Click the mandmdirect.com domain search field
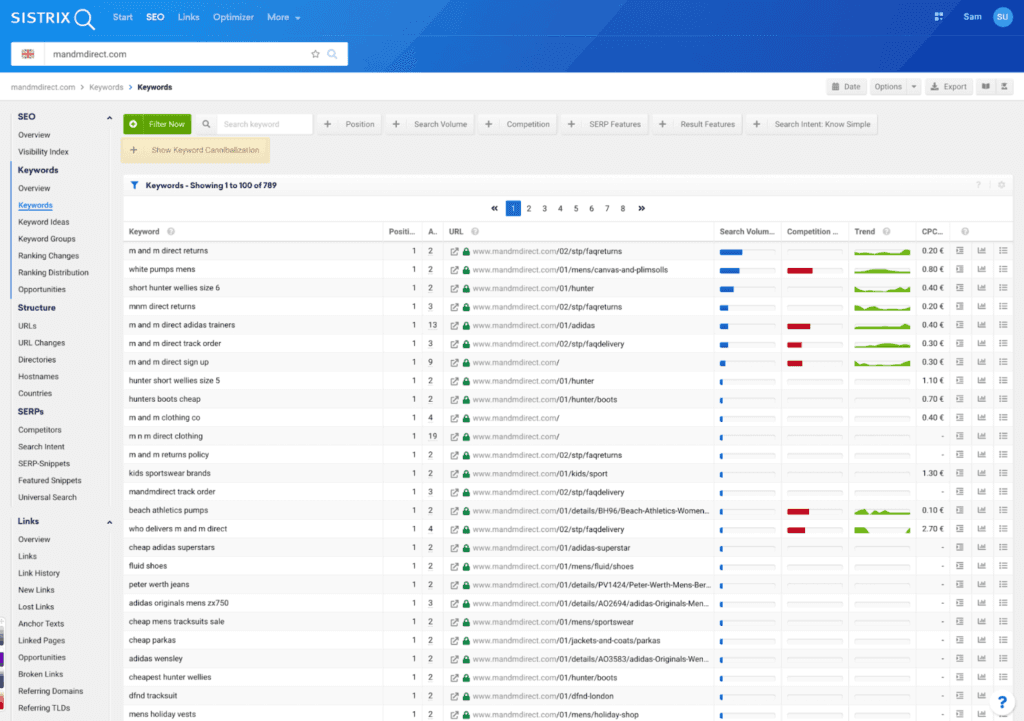Image resolution: width=1024 pixels, height=721 pixels. [x=176, y=54]
